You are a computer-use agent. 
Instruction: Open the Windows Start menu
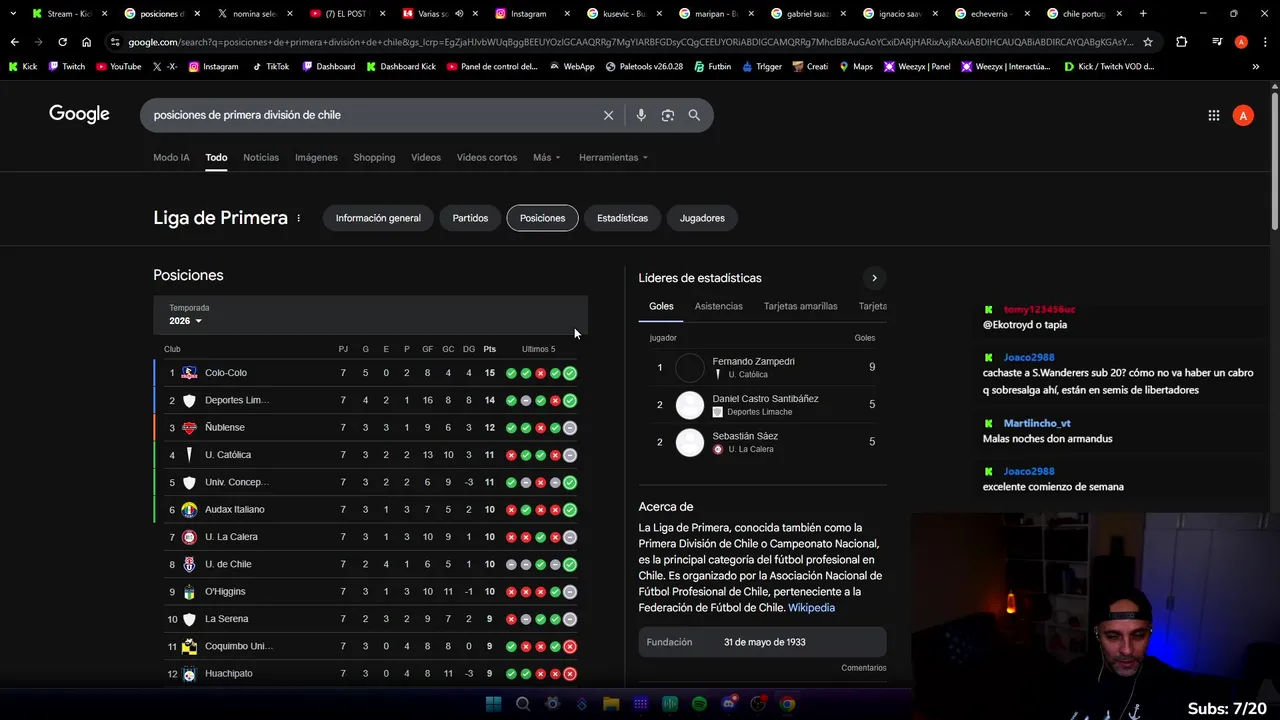493,704
